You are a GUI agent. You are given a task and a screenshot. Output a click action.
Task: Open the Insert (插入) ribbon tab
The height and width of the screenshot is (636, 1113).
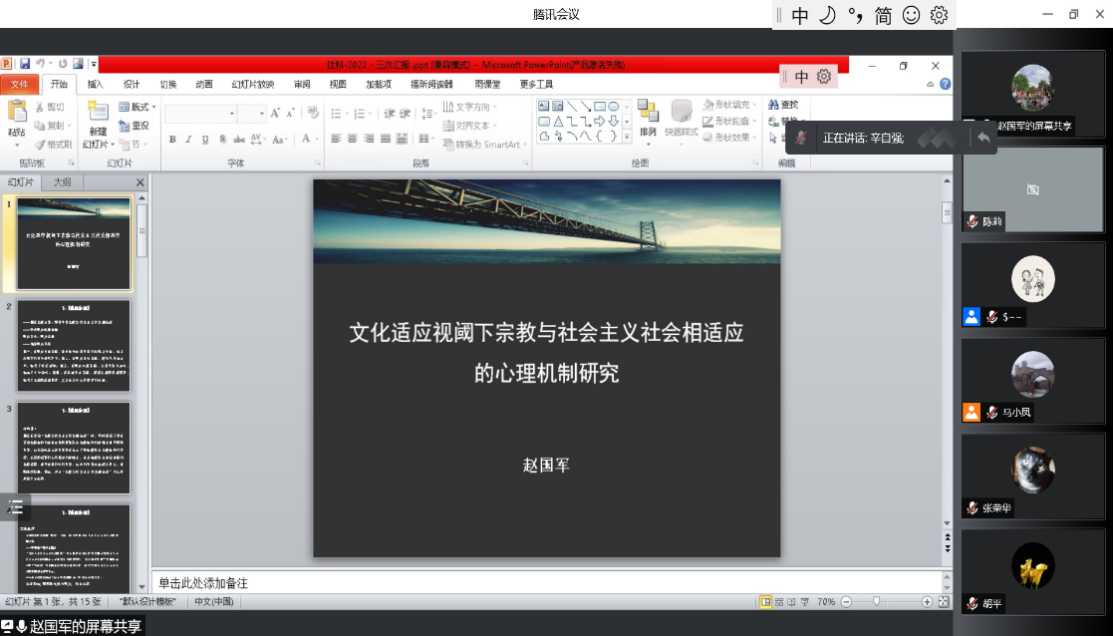coord(95,84)
